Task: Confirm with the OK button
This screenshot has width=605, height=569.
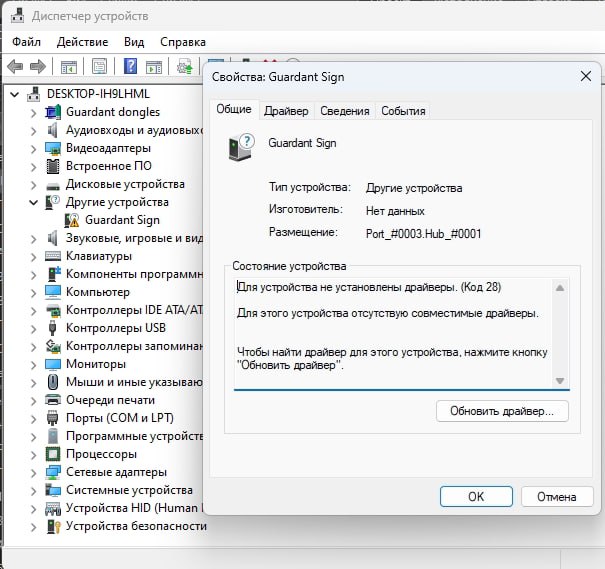Action: [x=476, y=496]
